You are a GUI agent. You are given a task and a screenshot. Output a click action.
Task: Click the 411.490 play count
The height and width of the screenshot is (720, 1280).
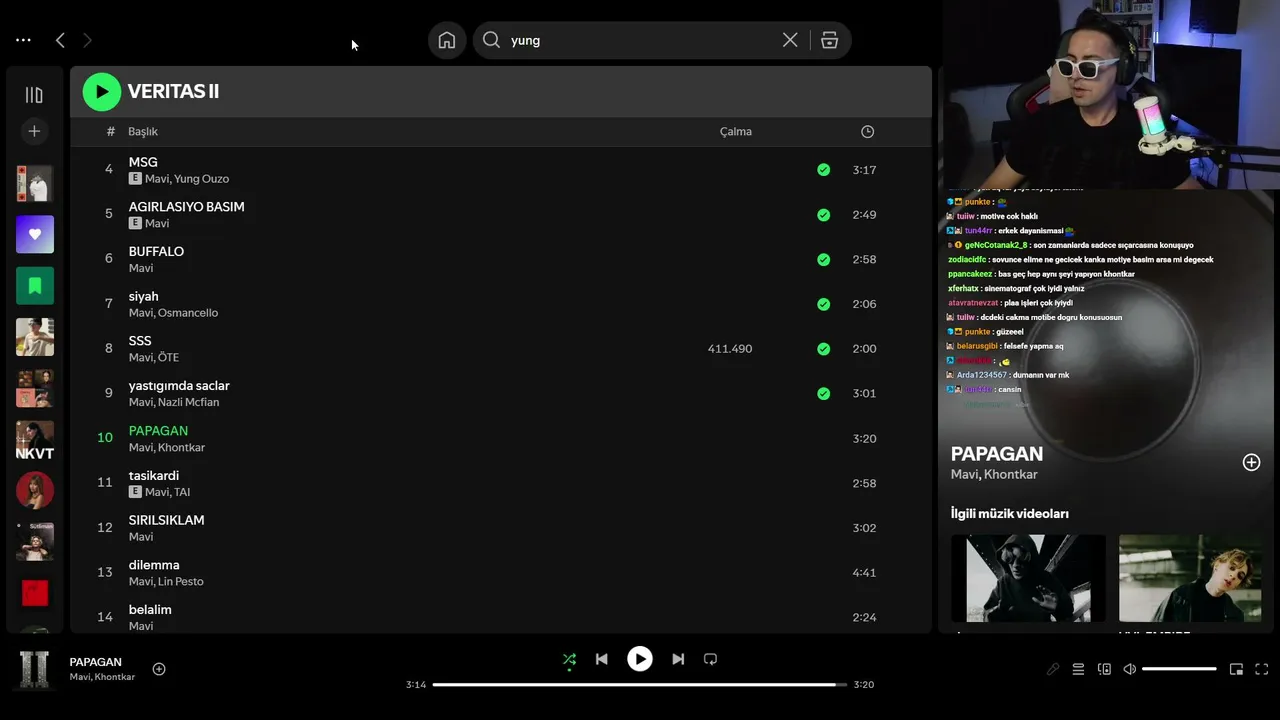click(730, 349)
